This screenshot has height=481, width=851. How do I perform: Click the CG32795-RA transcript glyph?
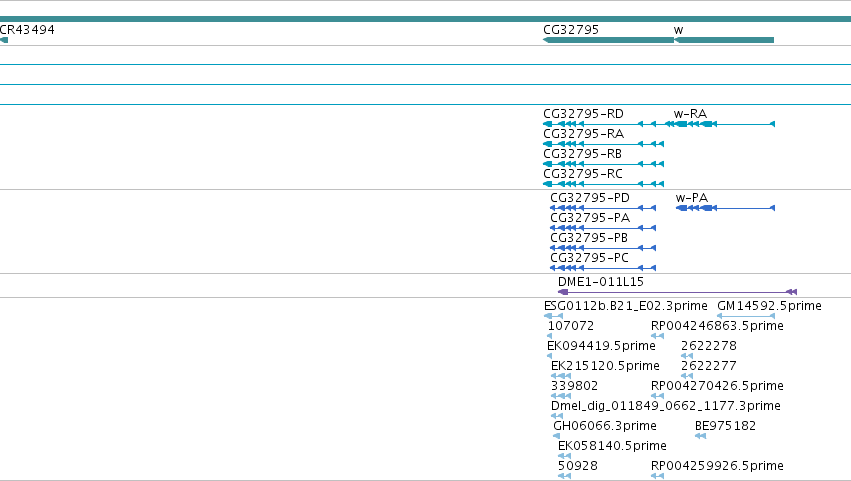tap(604, 144)
